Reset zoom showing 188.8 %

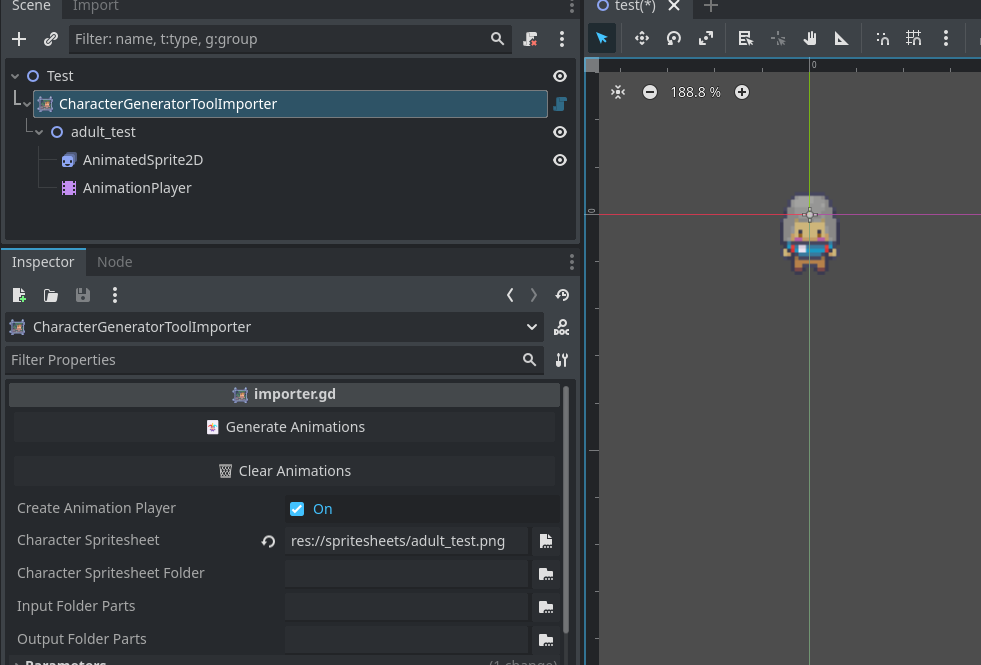695,92
